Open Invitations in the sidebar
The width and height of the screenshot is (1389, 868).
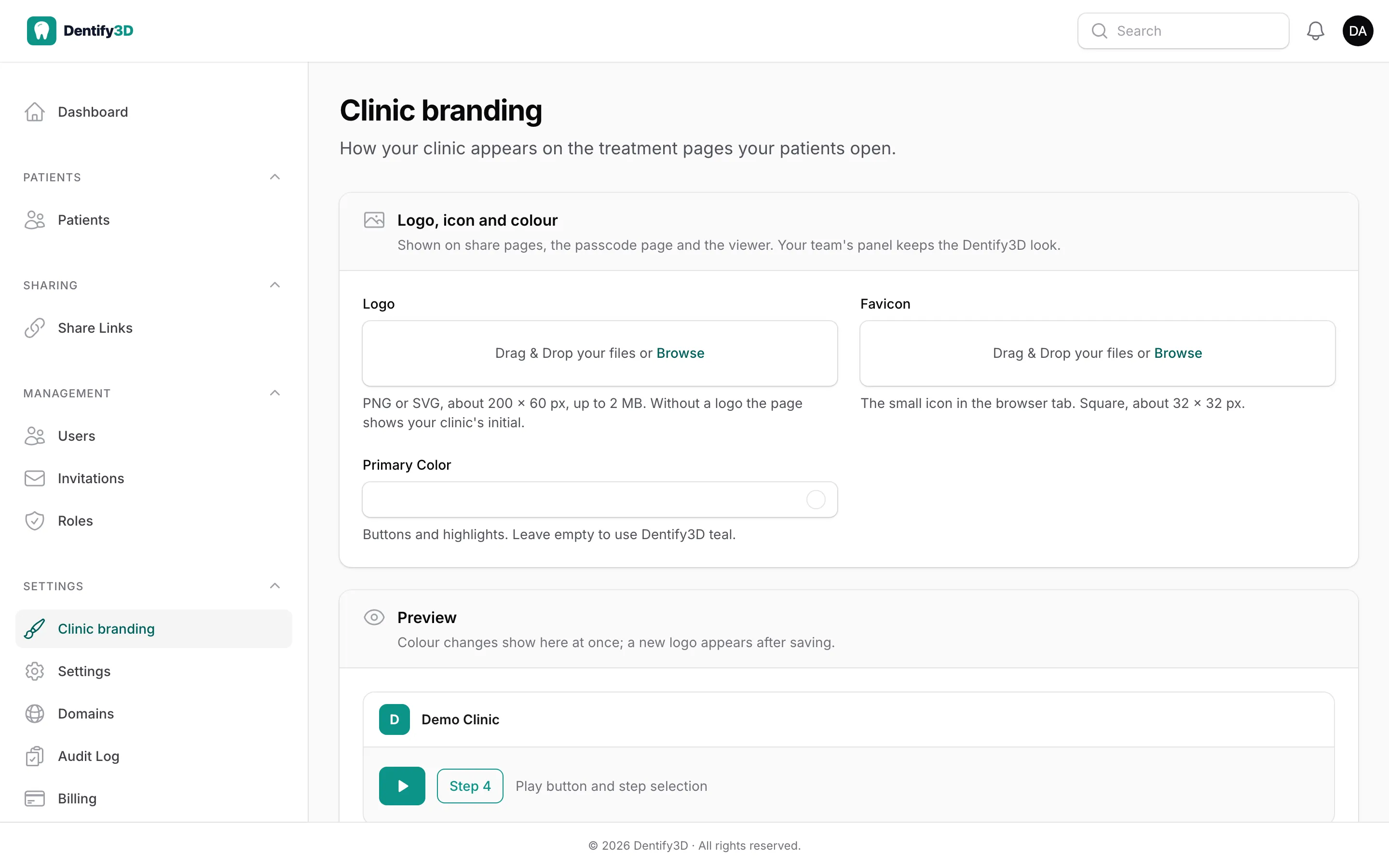click(154, 478)
